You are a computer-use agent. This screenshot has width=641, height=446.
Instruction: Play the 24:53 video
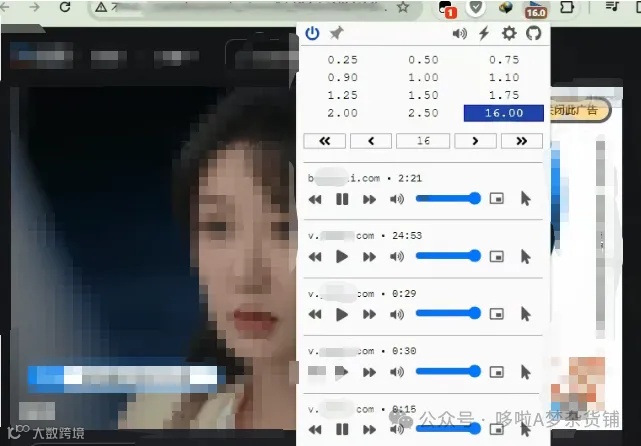tap(342, 257)
